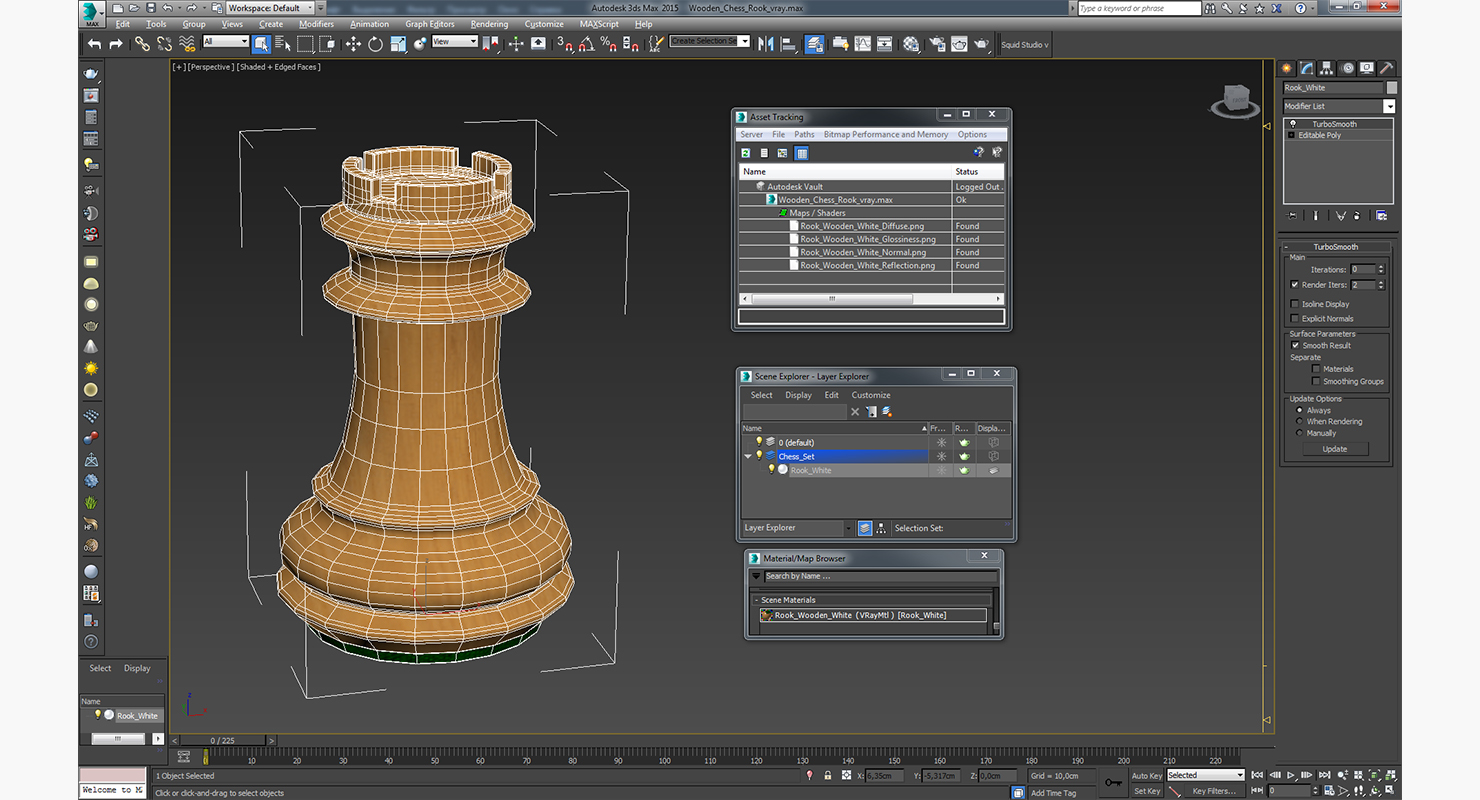
Task: Activate the Select and Uniform Scale tool
Action: pyautogui.click(x=398, y=44)
